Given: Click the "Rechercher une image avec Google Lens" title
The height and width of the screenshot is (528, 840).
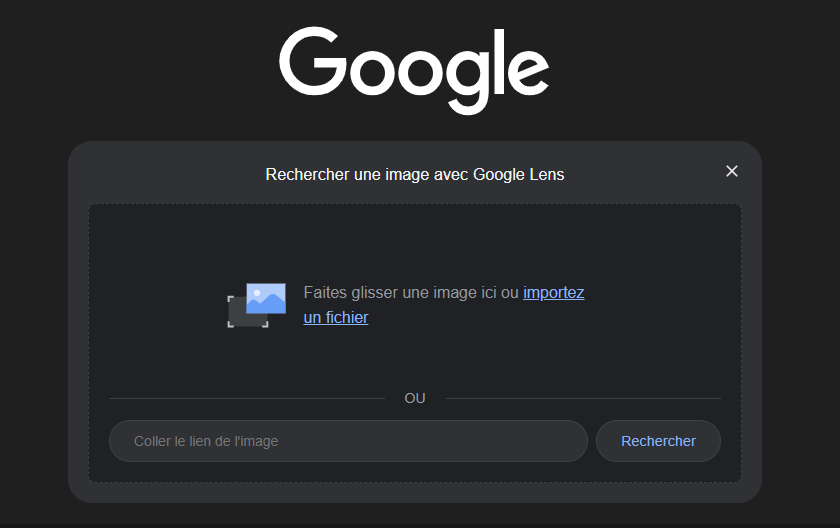Looking at the screenshot, I should pyautogui.click(x=414, y=175).
